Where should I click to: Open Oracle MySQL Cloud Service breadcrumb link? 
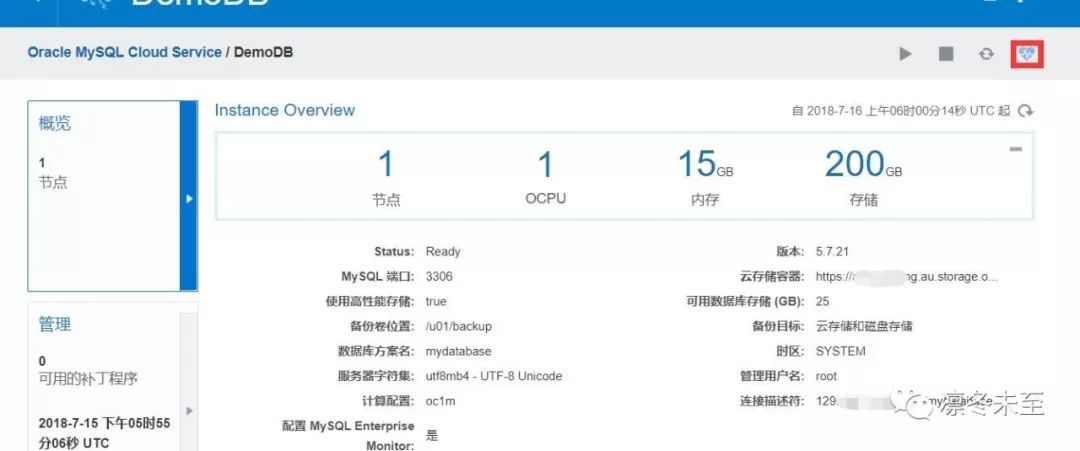(x=125, y=52)
